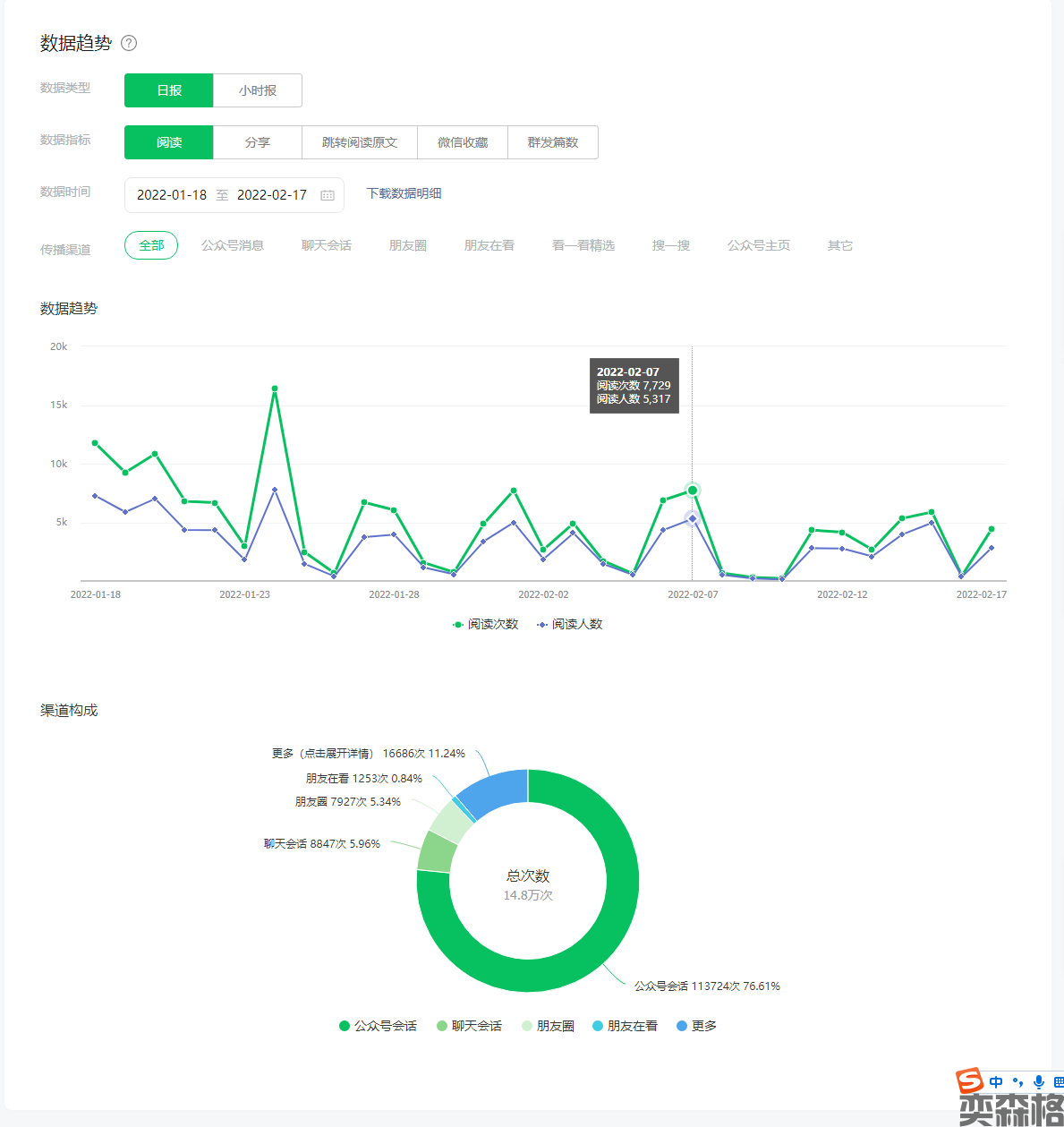
Task: Click the Sogou input method S logo
Action: click(x=969, y=1081)
